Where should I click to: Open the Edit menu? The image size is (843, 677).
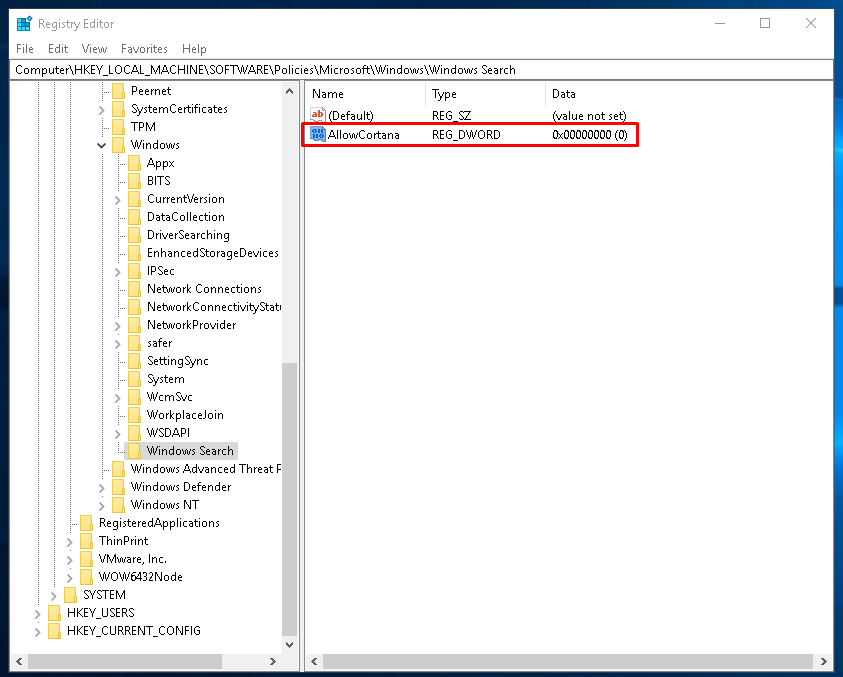pyautogui.click(x=58, y=49)
